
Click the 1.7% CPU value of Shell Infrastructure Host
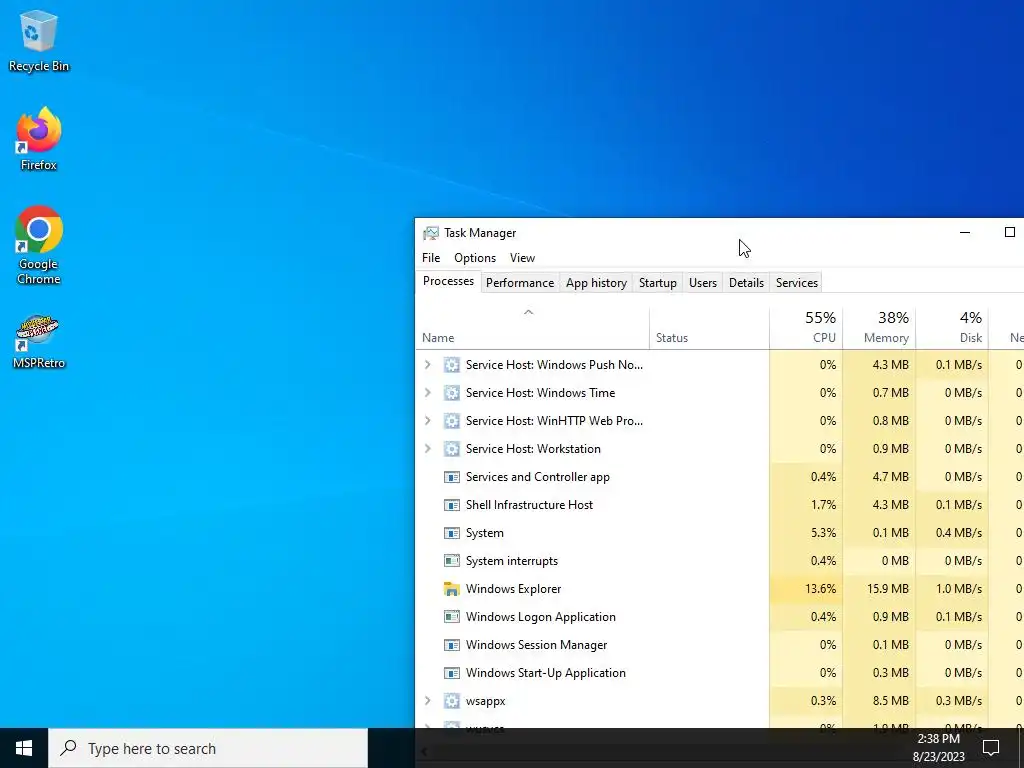point(823,505)
